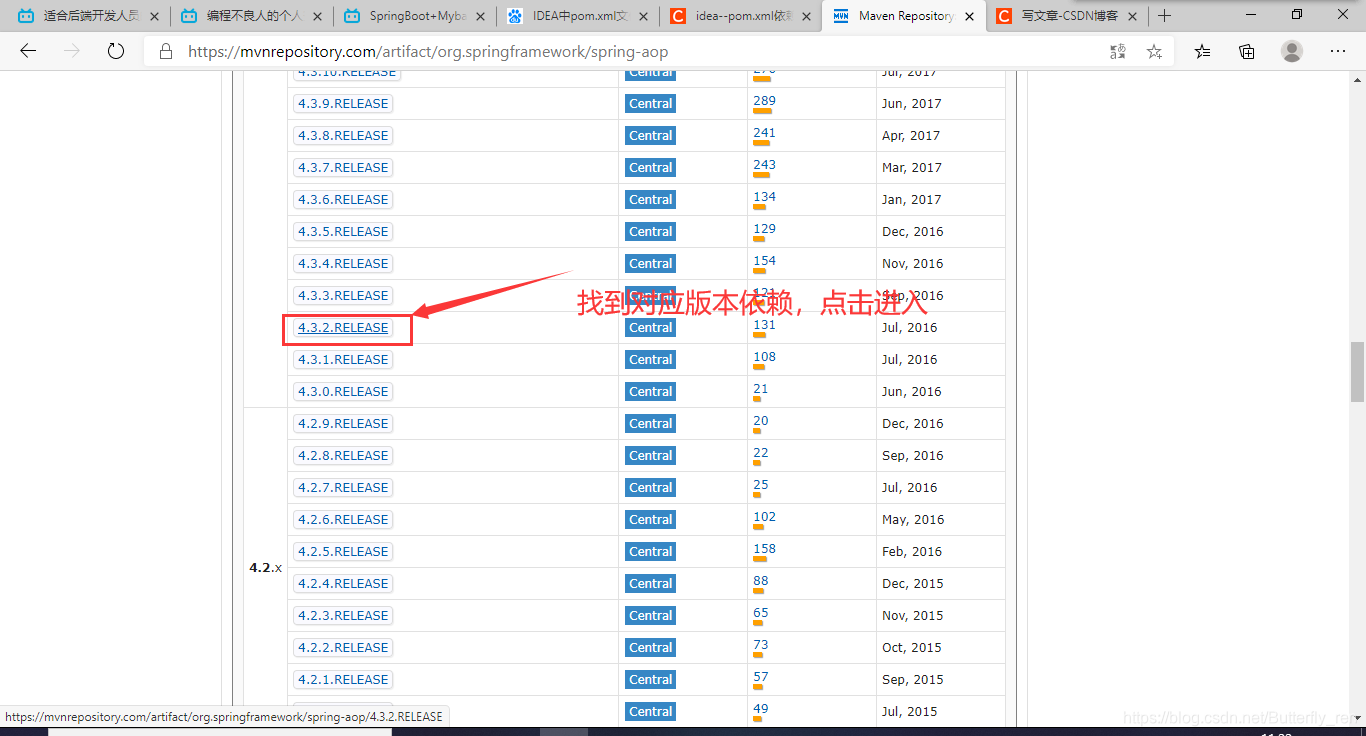The width and height of the screenshot is (1366, 736).
Task: Open version 4.3.1.RELEASE
Action: 343,359
